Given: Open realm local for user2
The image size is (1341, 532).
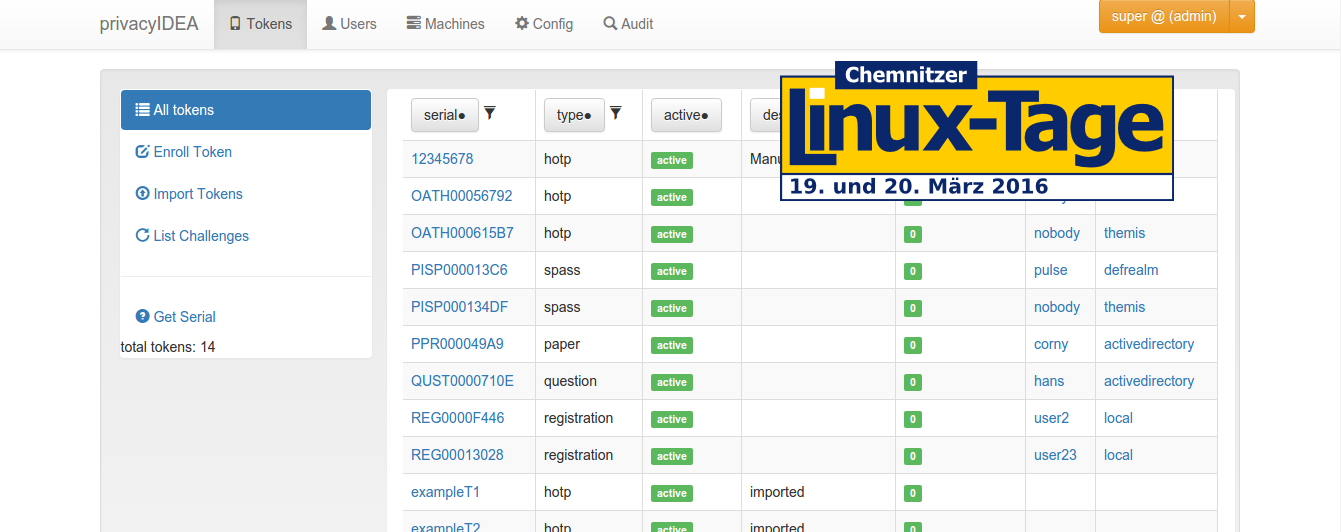Looking at the screenshot, I should 1118,418.
